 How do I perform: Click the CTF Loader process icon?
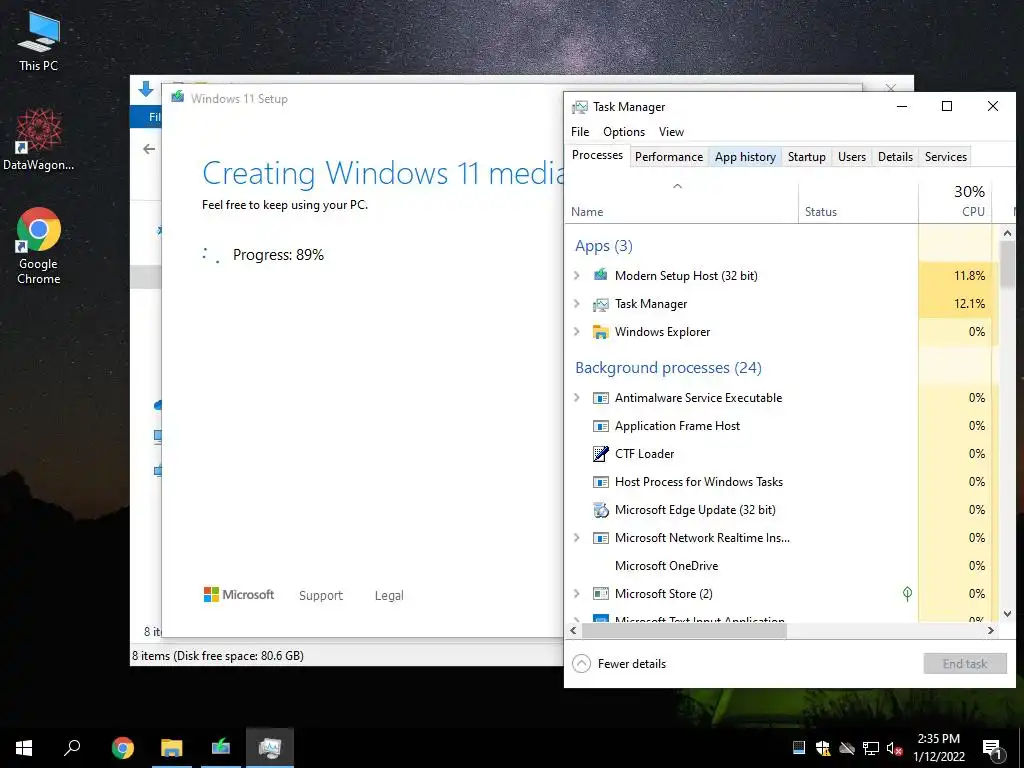600,454
